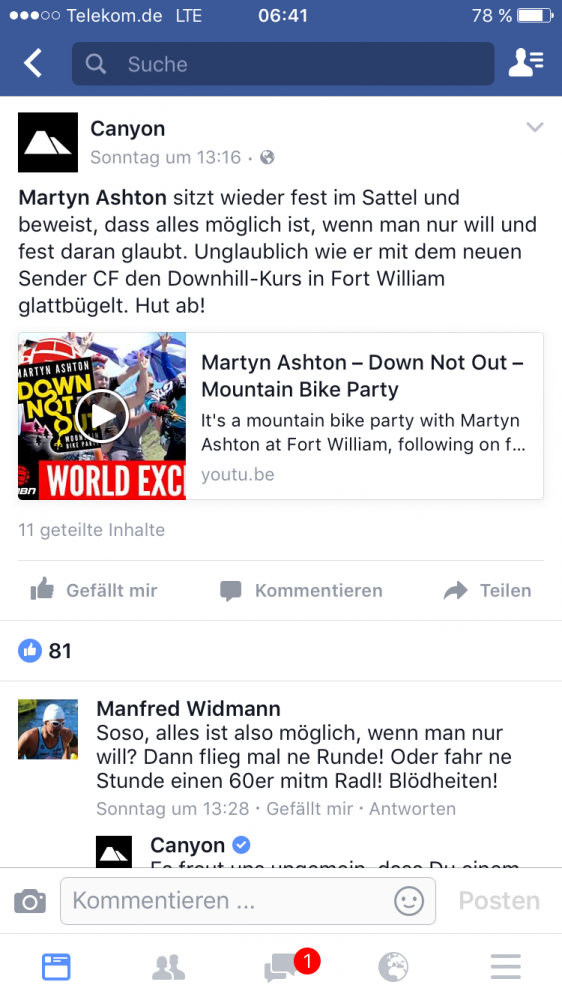
Task: View the 81 likes reaction count
Action: [45, 651]
